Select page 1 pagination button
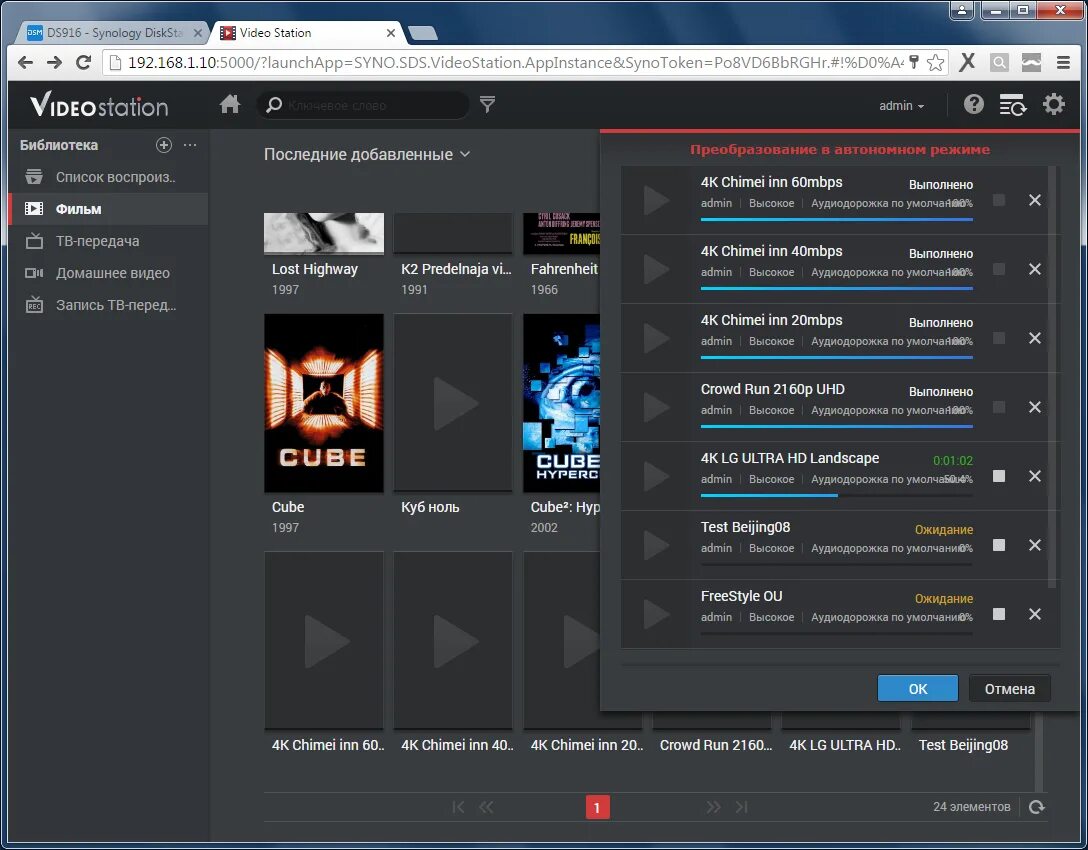Image resolution: width=1088 pixels, height=850 pixels. (597, 808)
